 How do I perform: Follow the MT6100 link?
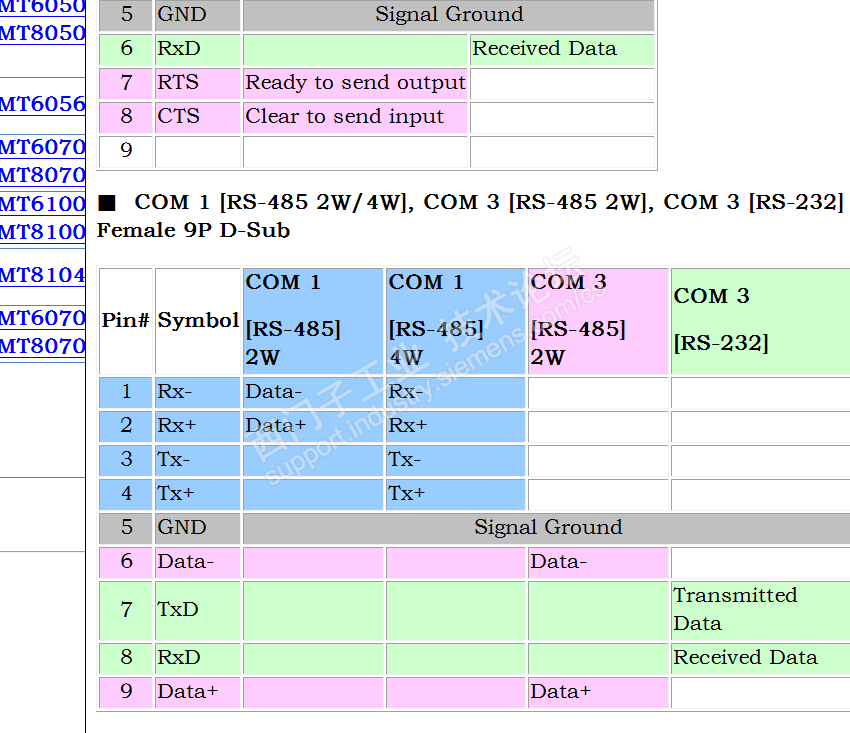(42, 204)
